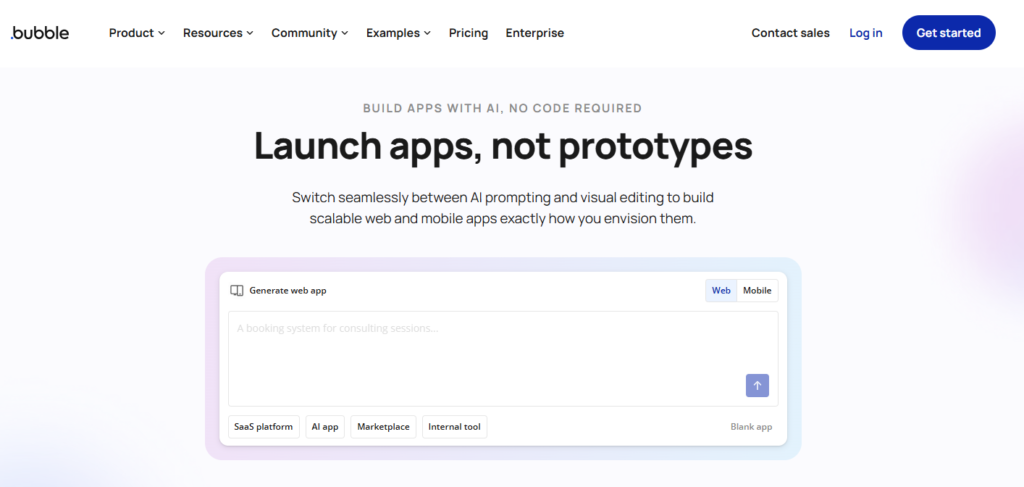This screenshot has width=1024, height=487.
Task: Pick the Marketplace suggestion chip
Action: tap(383, 427)
